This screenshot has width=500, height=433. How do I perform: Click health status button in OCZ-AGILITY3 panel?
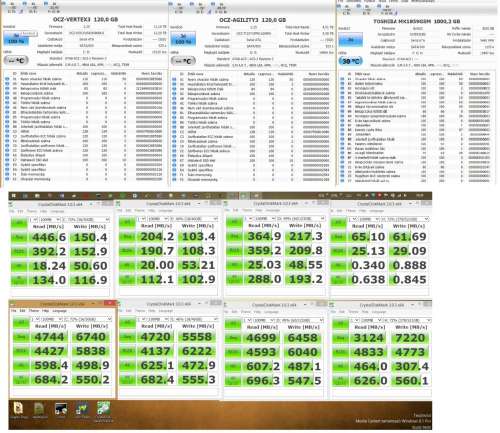[x=183, y=39]
